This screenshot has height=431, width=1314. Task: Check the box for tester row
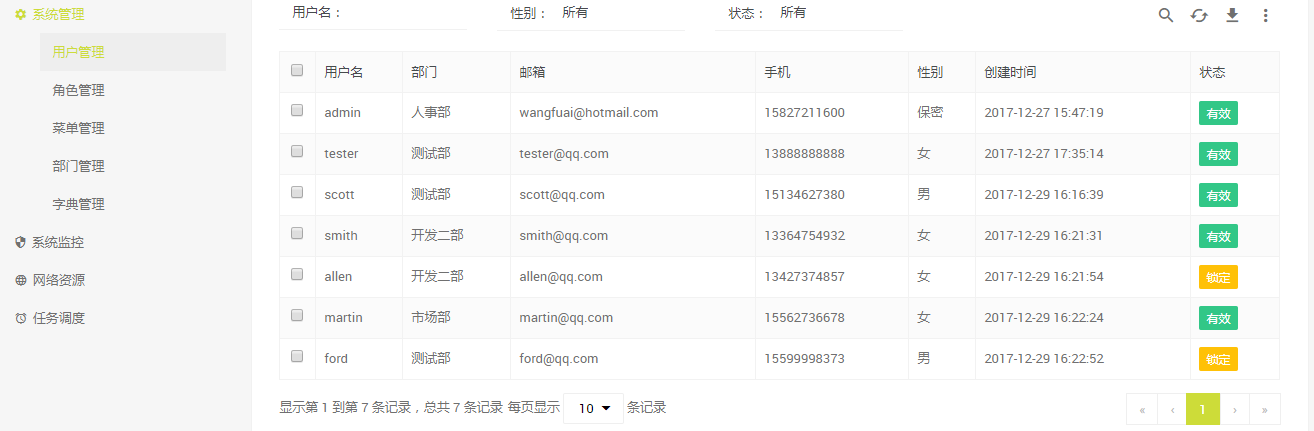297,151
